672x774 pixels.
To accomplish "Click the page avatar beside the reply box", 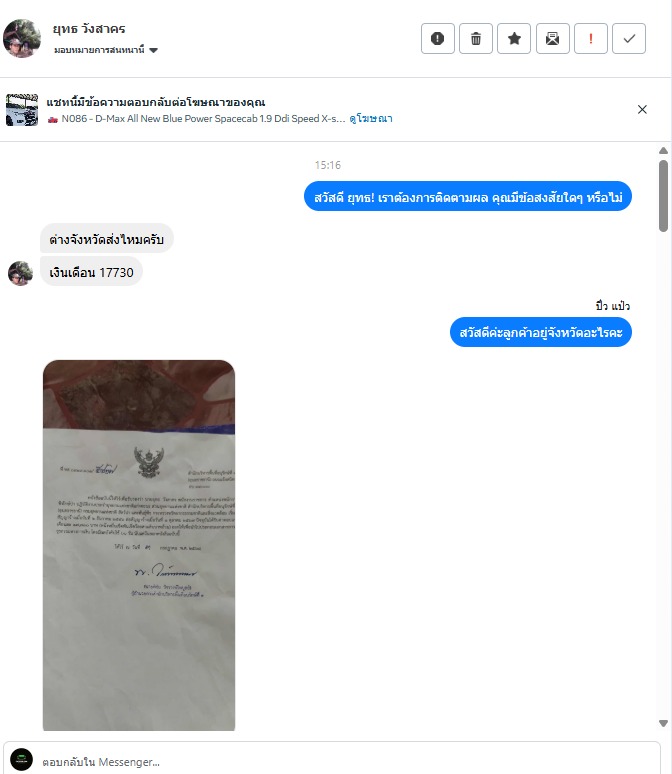I will pos(22,760).
